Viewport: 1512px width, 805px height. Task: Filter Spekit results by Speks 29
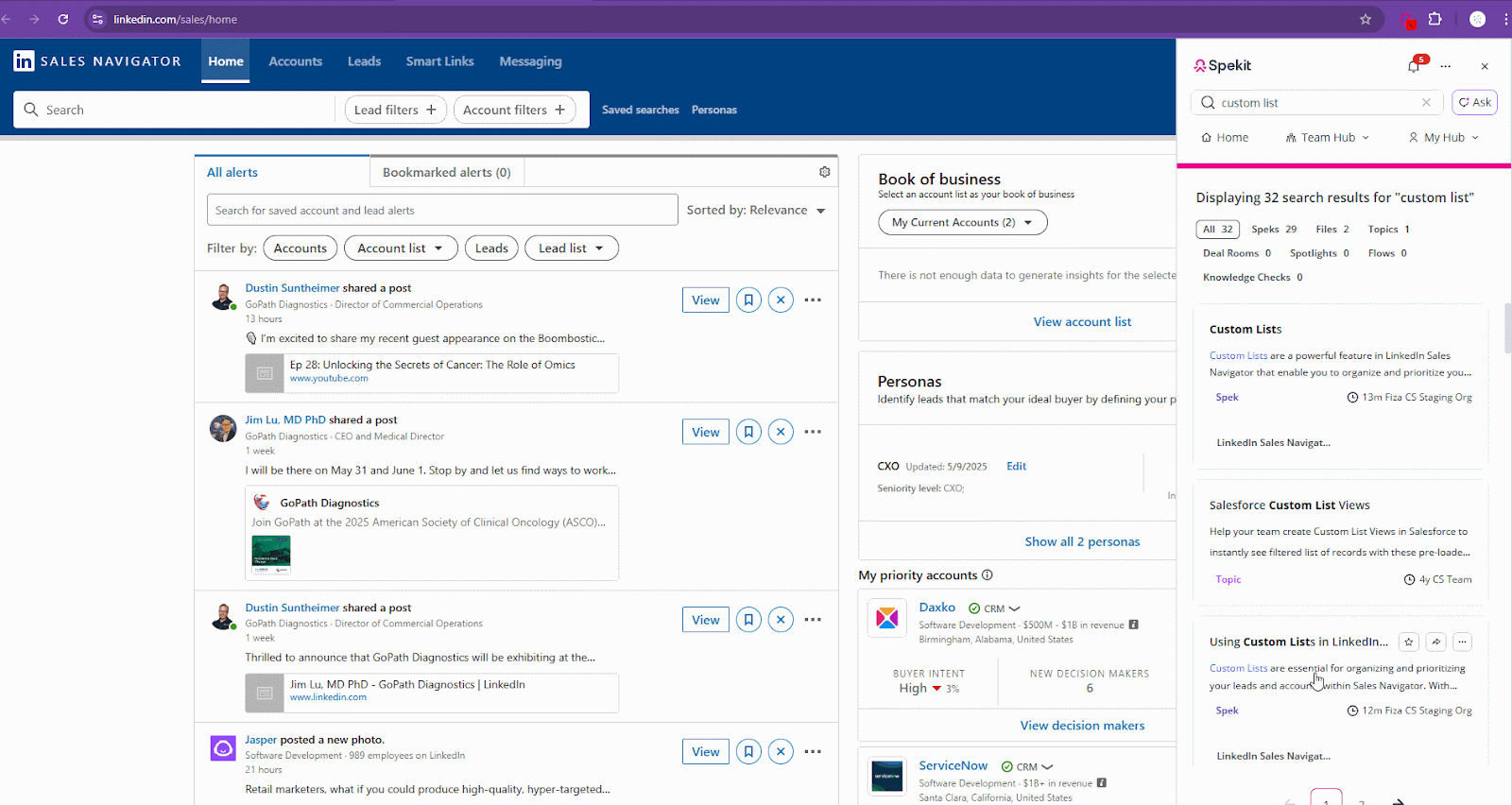[x=1274, y=229]
